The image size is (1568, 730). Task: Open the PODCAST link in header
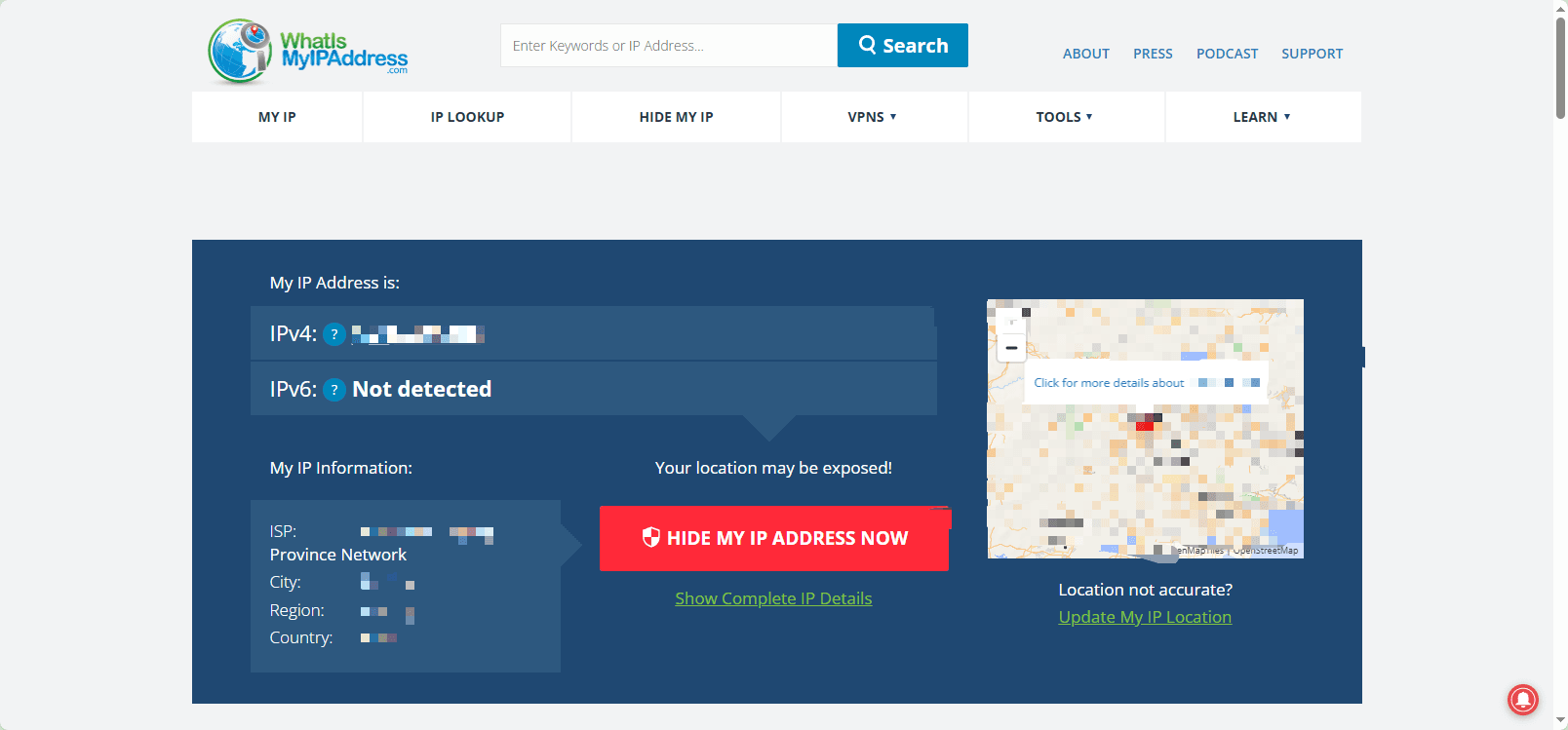point(1227,54)
